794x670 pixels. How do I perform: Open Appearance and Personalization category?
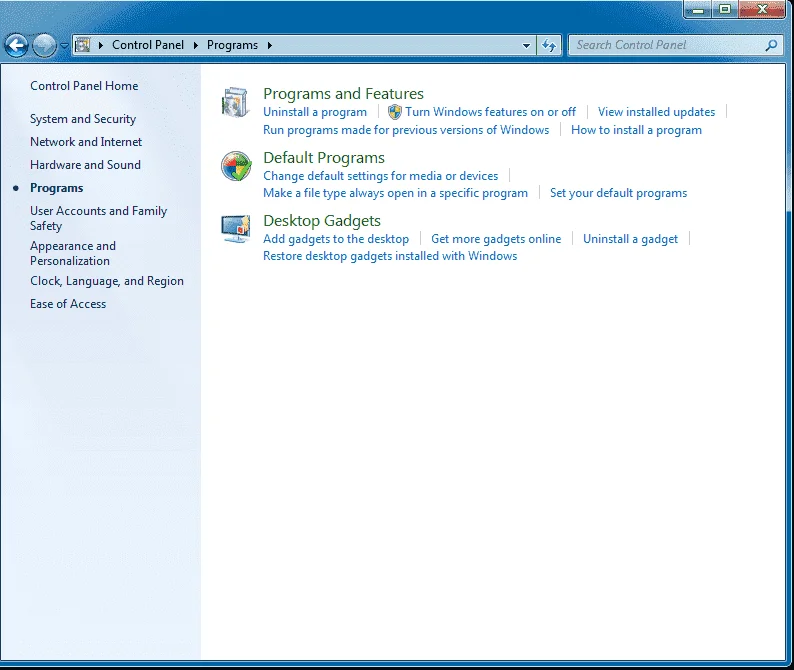[73, 253]
